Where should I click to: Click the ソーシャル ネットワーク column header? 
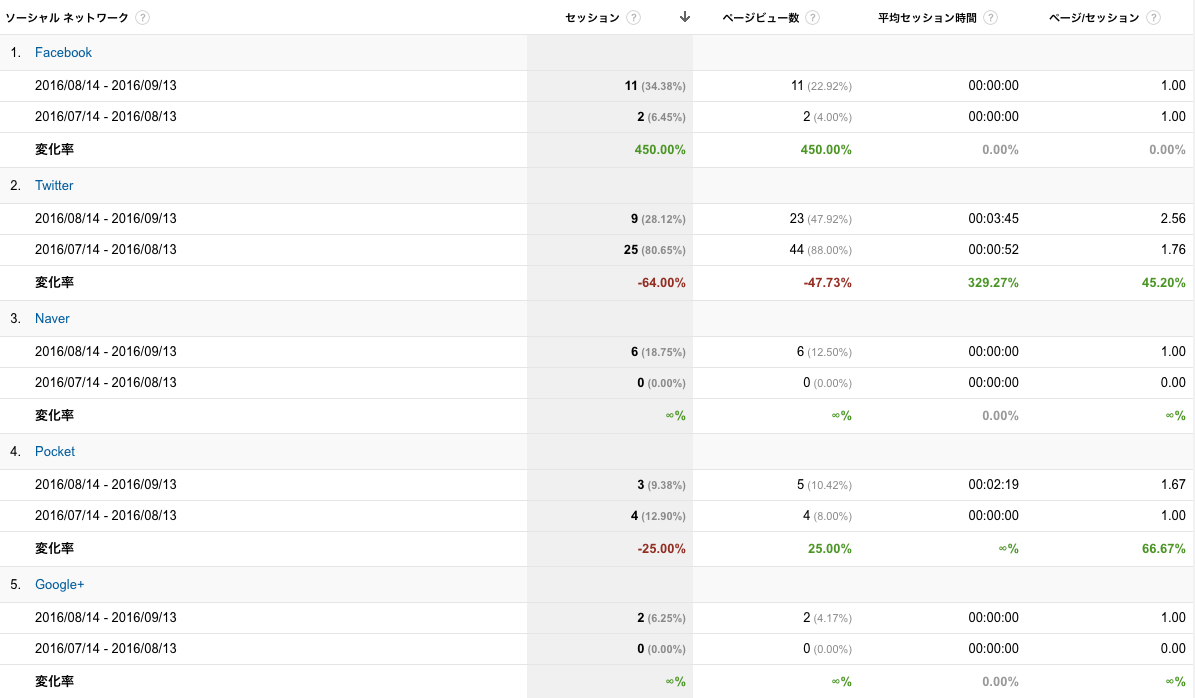point(67,18)
